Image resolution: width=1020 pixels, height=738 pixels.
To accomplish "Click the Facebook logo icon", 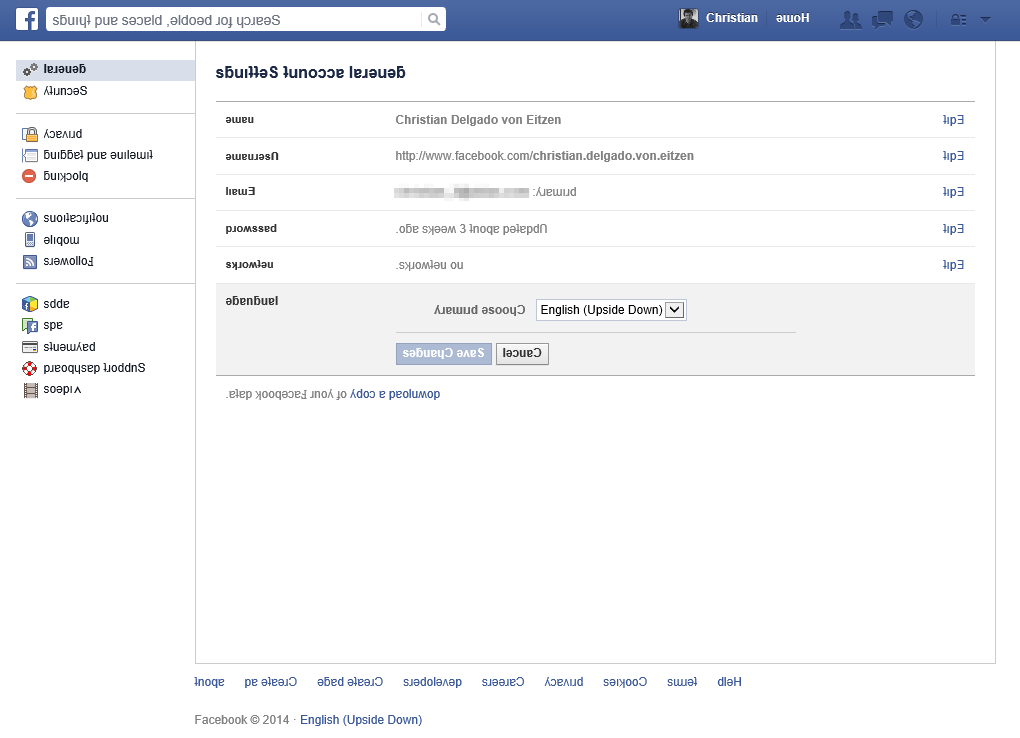I will point(27,19).
